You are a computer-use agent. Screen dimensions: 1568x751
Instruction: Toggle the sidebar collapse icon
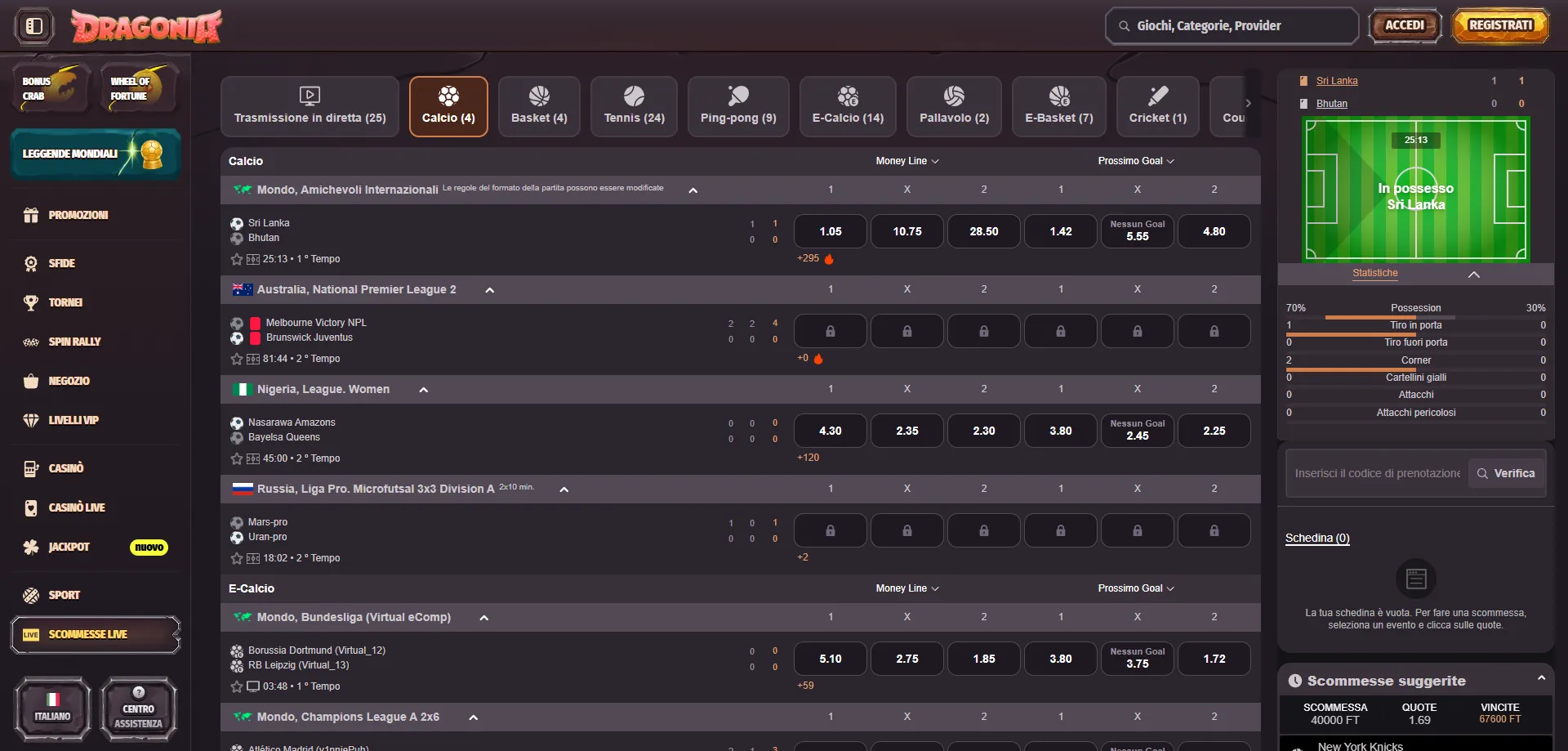pos(34,26)
